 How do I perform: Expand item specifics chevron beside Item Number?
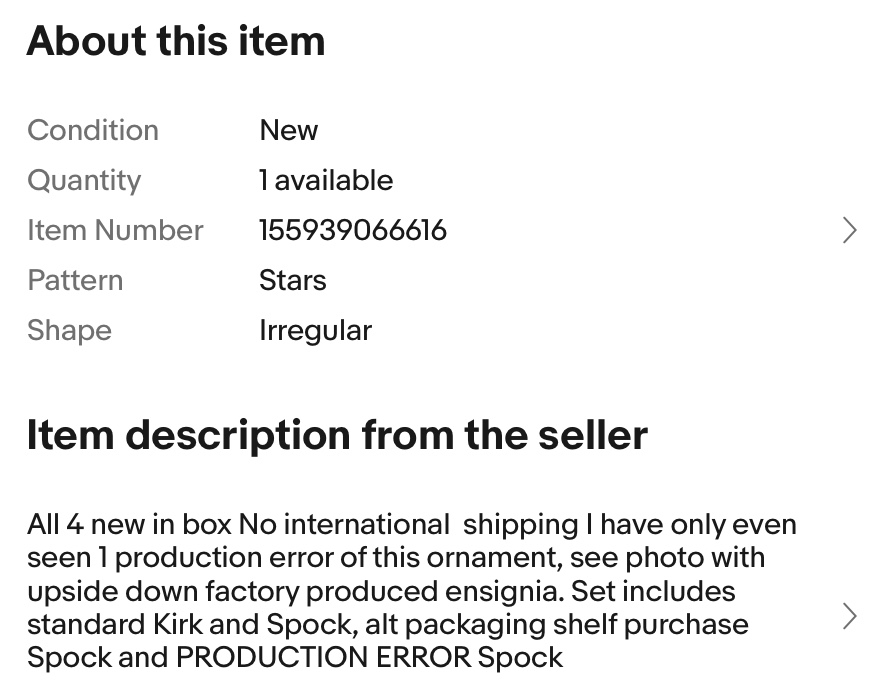tap(849, 230)
